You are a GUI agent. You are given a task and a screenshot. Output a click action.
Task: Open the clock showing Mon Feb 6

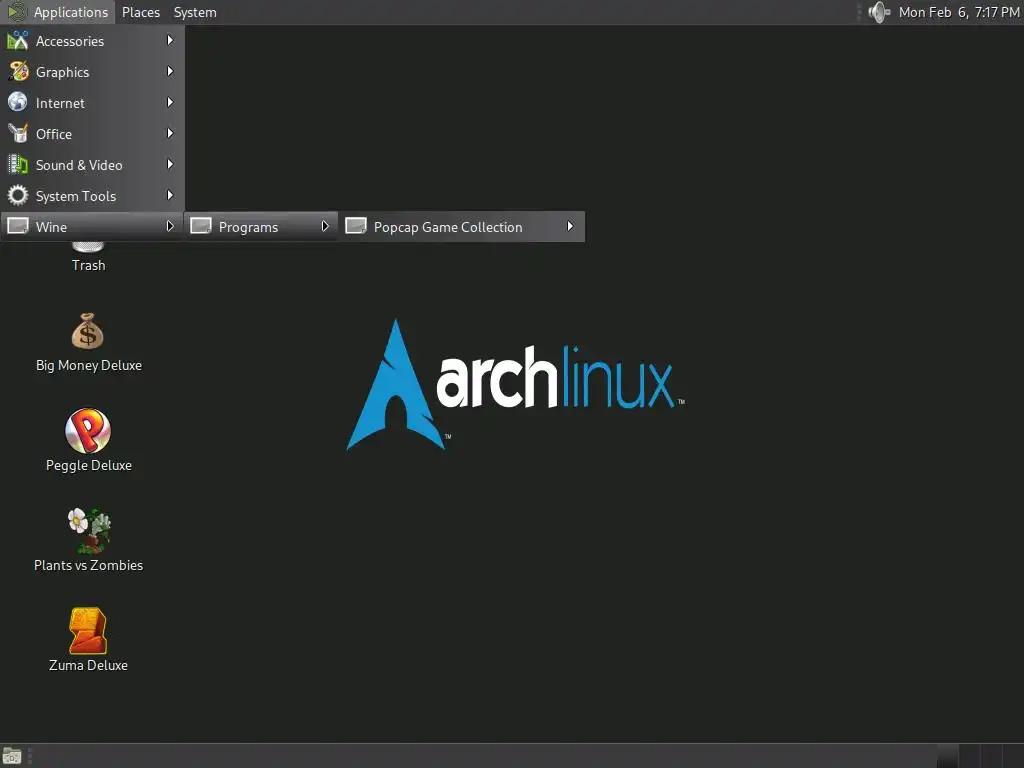pyautogui.click(x=959, y=12)
